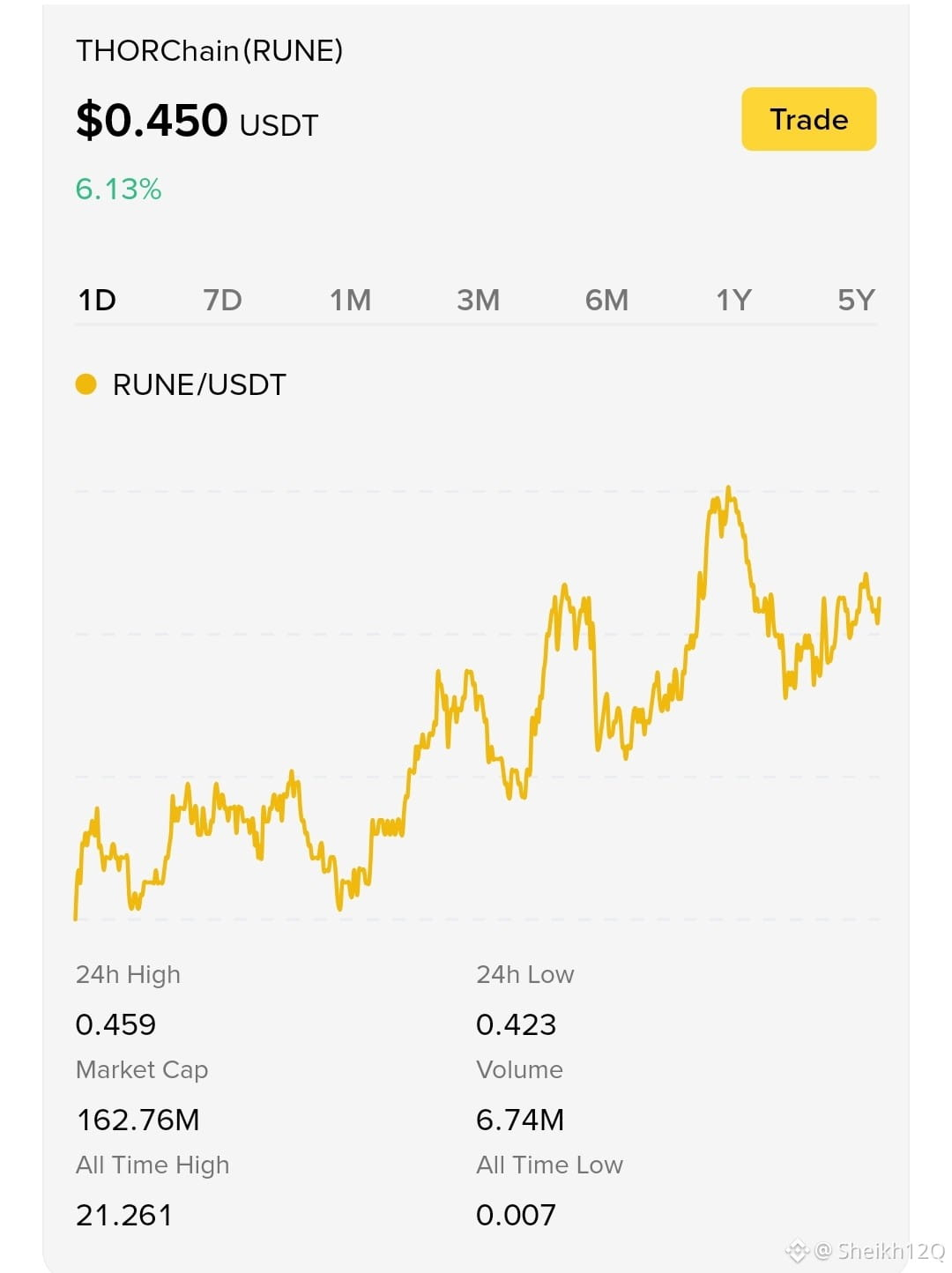Image resolution: width=952 pixels, height=1273 pixels.
Task: Click the RUNE/USDT legend label
Action: (199, 385)
